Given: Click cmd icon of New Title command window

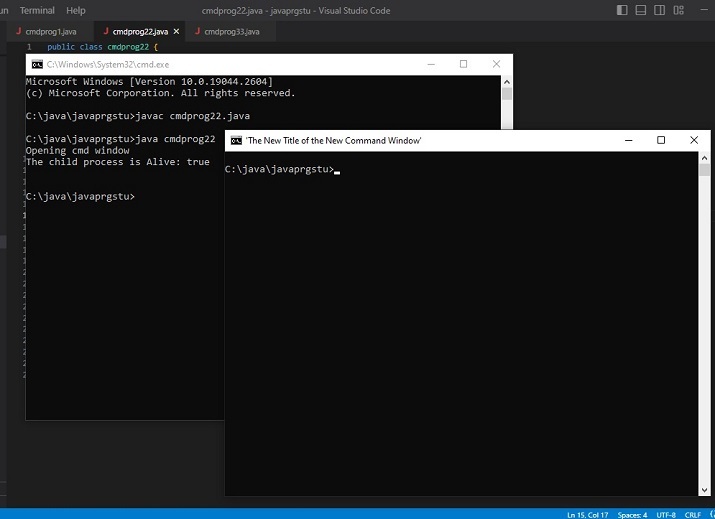Looking at the screenshot, I should (236, 140).
